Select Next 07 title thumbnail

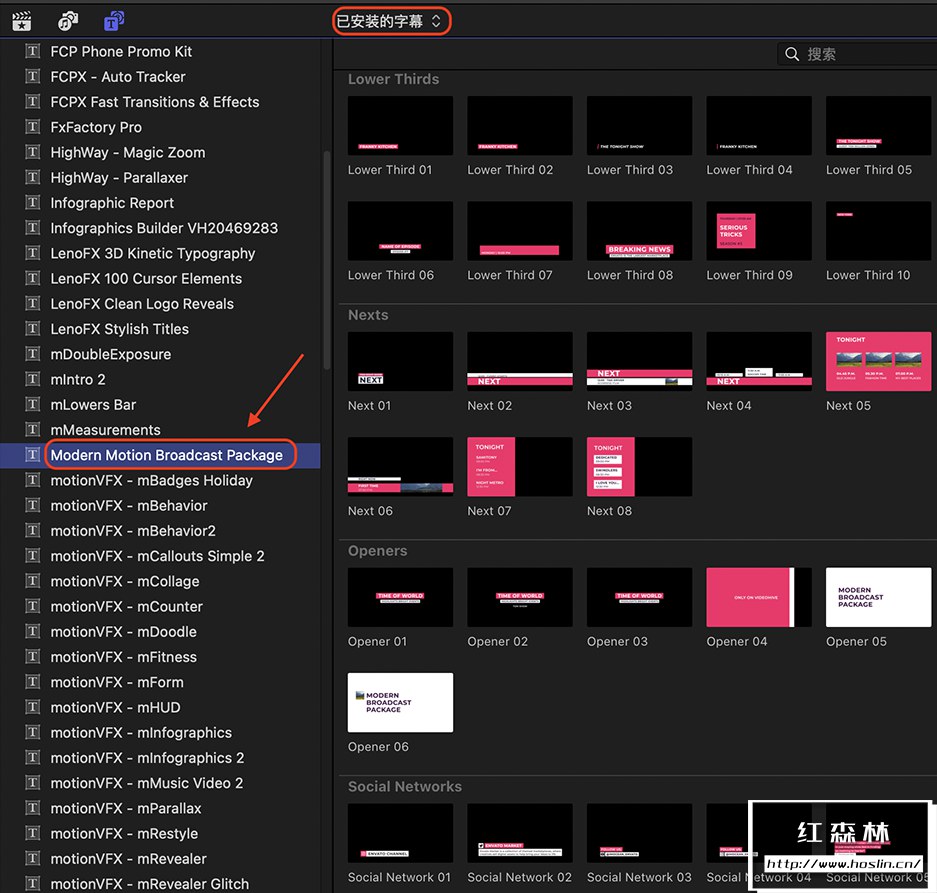click(520, 467)
